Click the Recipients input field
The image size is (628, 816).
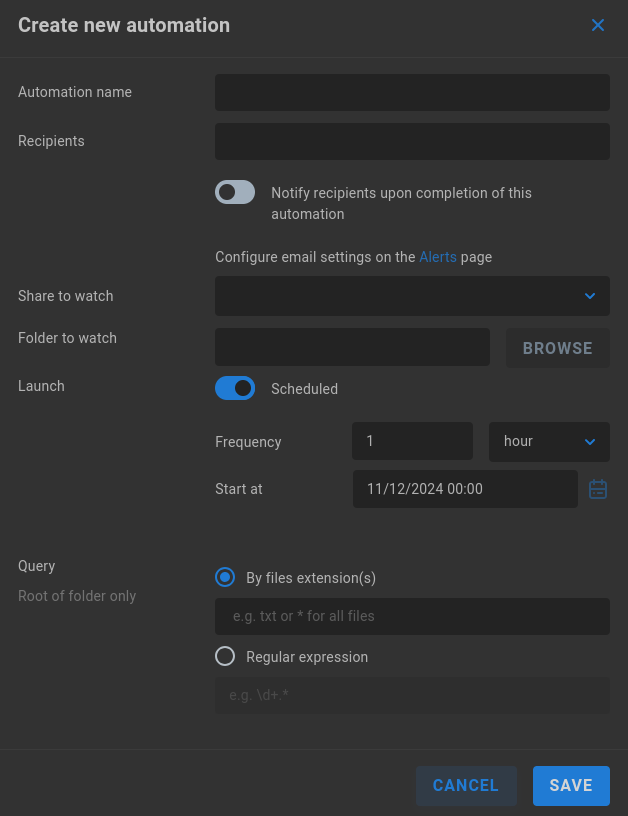point(412,142)
